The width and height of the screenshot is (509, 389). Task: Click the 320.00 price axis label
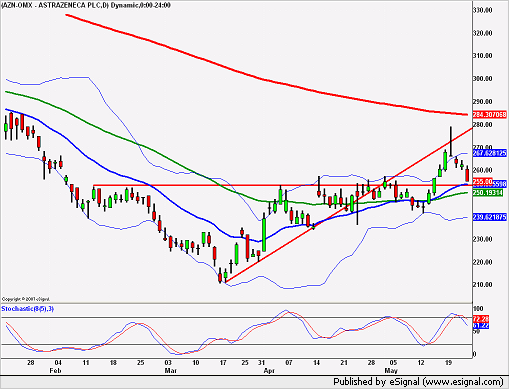tap(482, 33)
